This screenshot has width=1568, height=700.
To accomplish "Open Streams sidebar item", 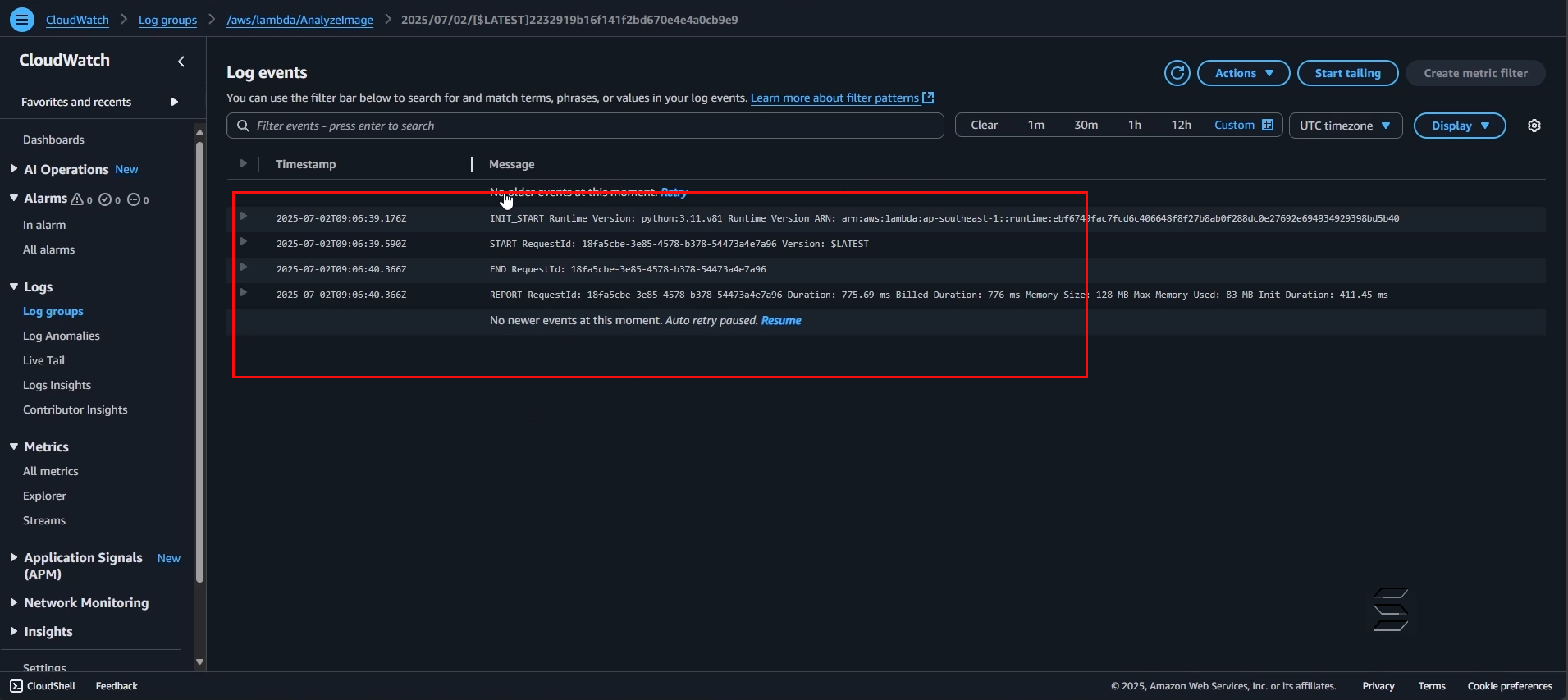I will point(44,520).
